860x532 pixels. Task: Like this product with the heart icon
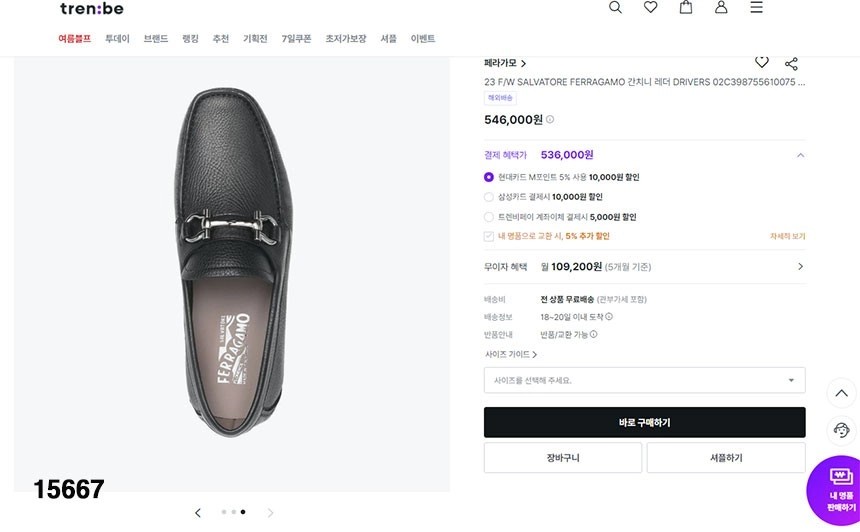tap(762, 62)
